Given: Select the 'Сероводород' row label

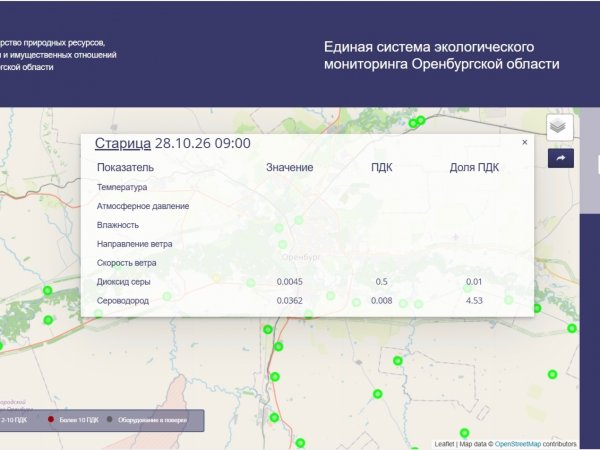Looking at the screenshot, I should tap(122, 301).
